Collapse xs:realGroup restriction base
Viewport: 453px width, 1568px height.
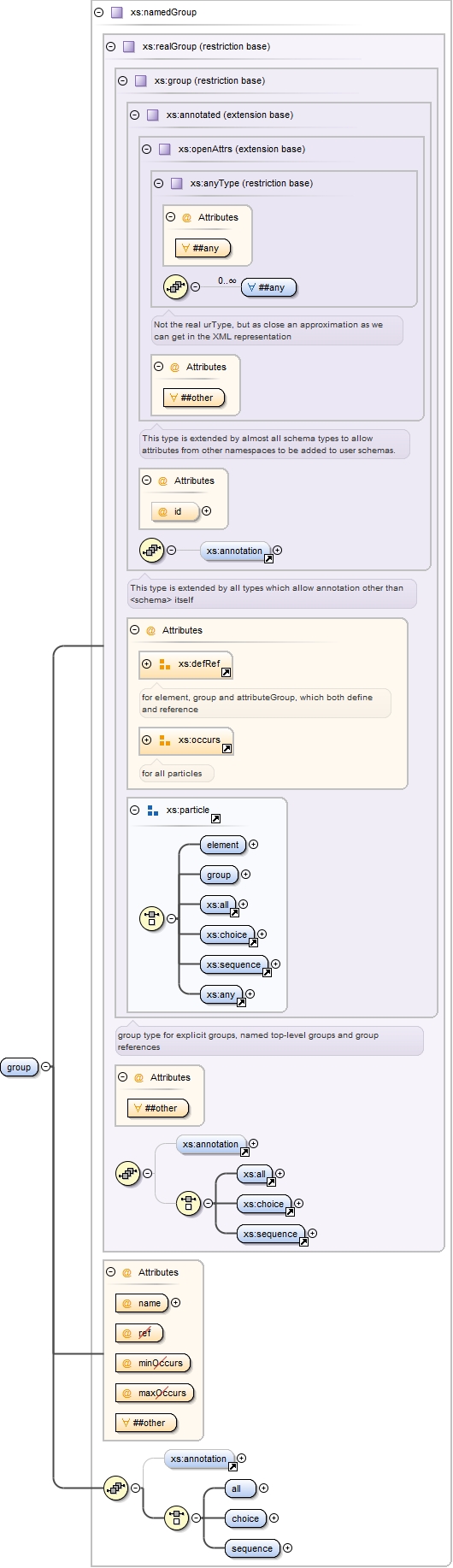point(111,47)
